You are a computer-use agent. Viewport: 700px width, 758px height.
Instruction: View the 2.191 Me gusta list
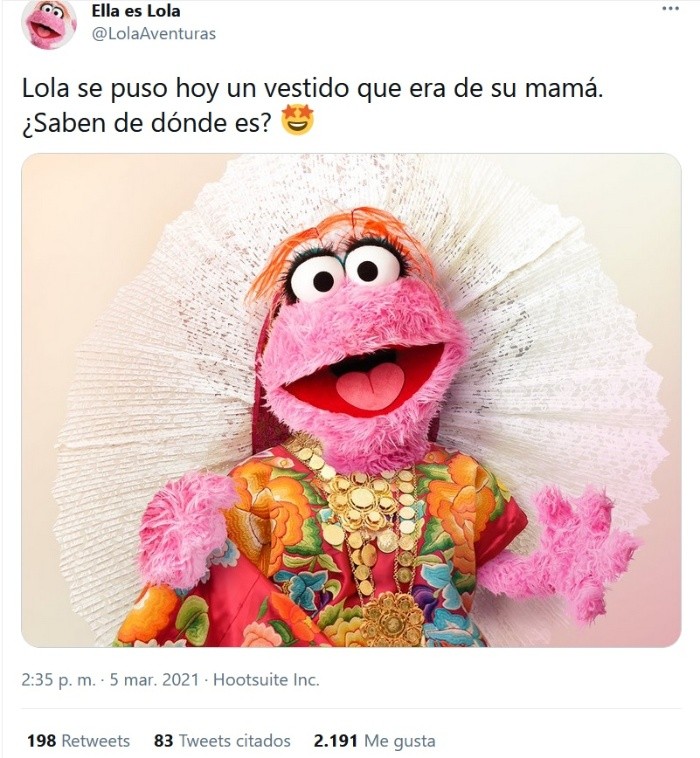[375, 741]
